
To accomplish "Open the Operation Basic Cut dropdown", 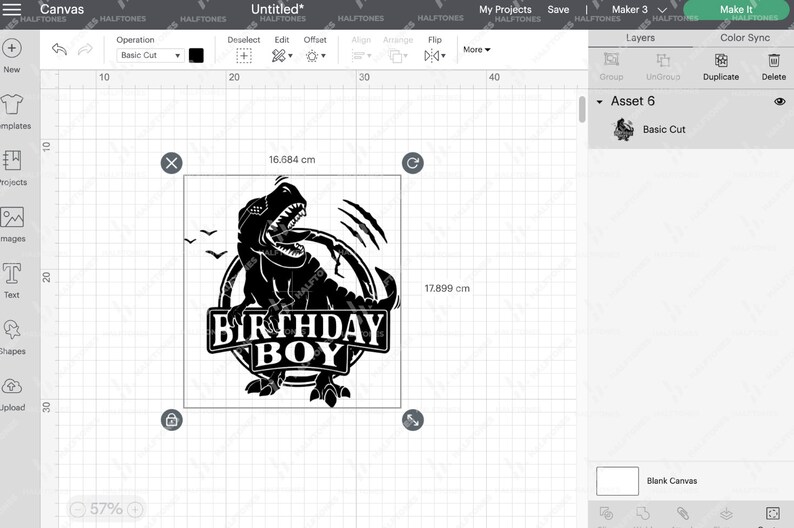I will pos(150,55).
